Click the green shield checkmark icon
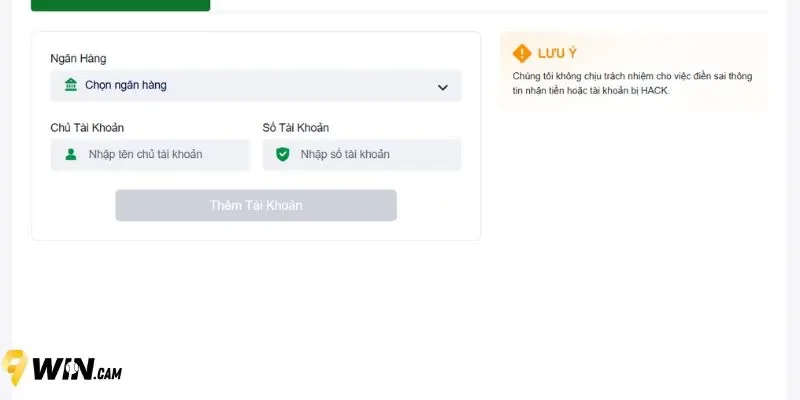Screen dimensions: 800x400 click(283, 154)
